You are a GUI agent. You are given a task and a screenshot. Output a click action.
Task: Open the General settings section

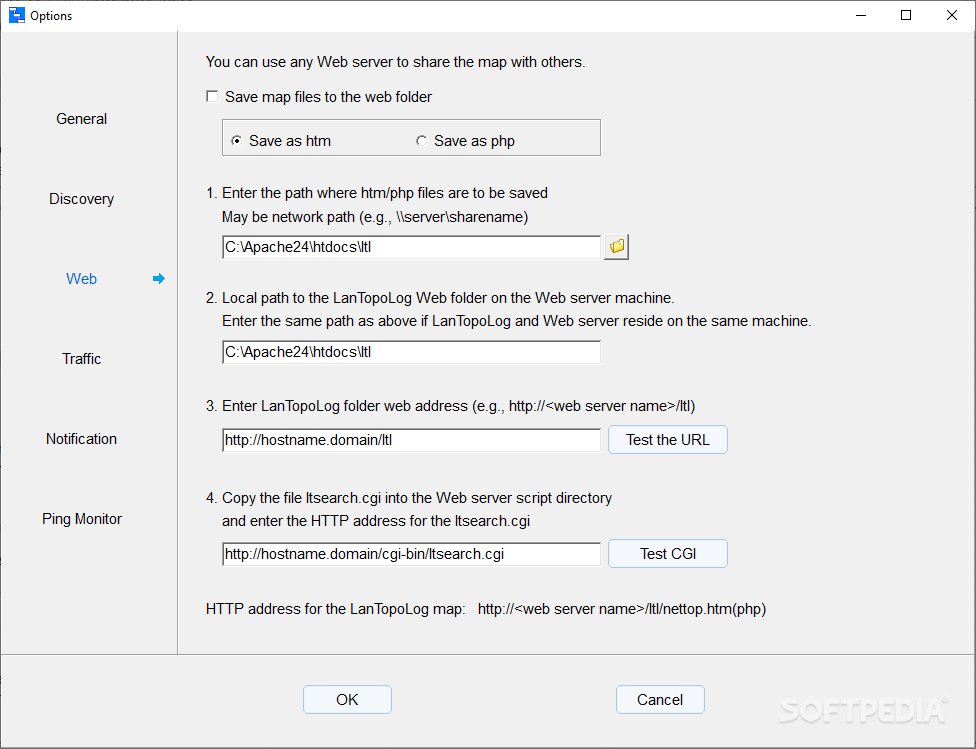coord(82,119)
